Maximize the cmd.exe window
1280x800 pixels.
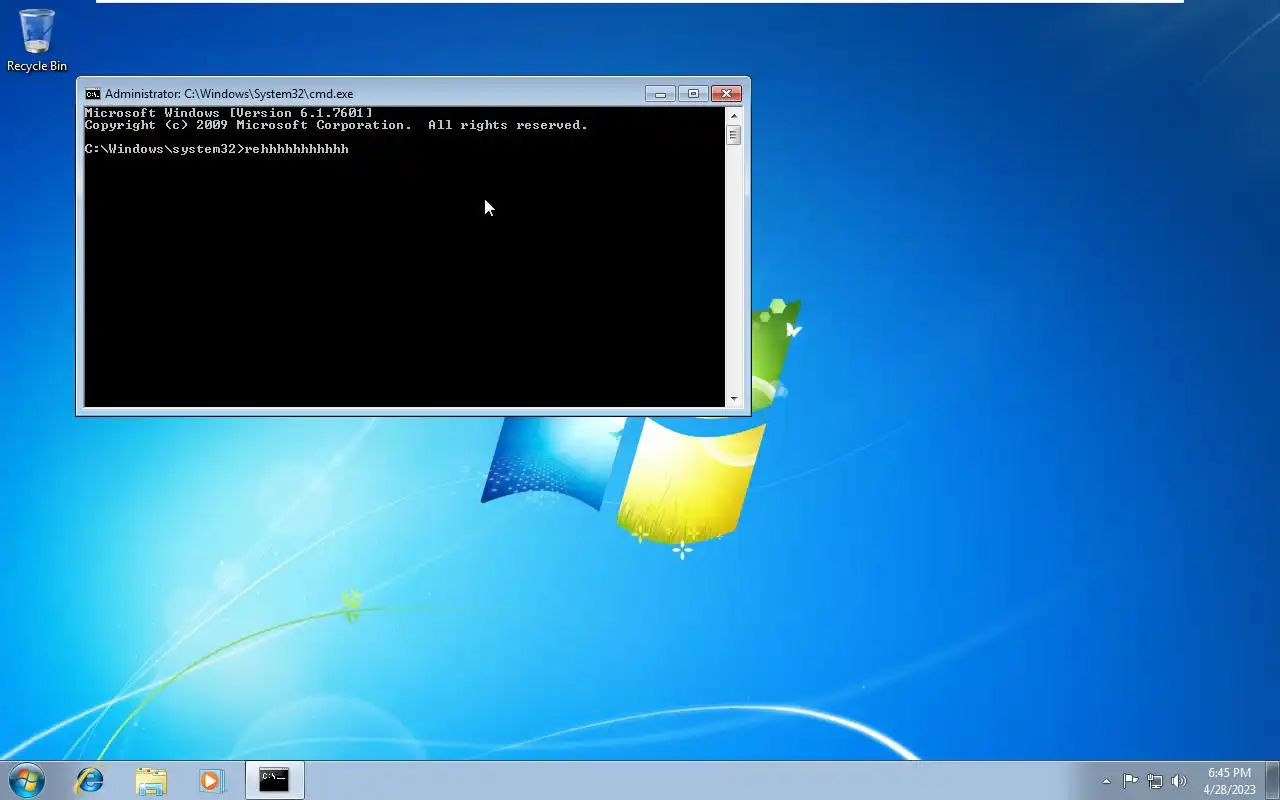(693, 94)
